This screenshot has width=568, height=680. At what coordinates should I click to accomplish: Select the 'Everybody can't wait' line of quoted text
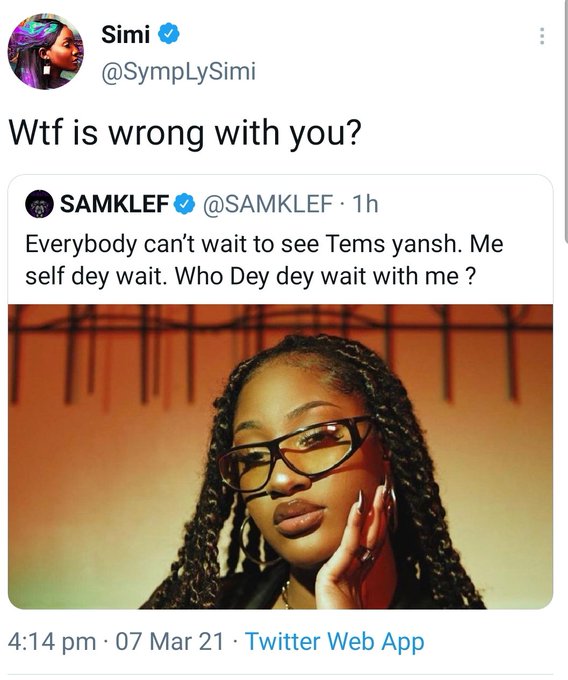[264, 244]
